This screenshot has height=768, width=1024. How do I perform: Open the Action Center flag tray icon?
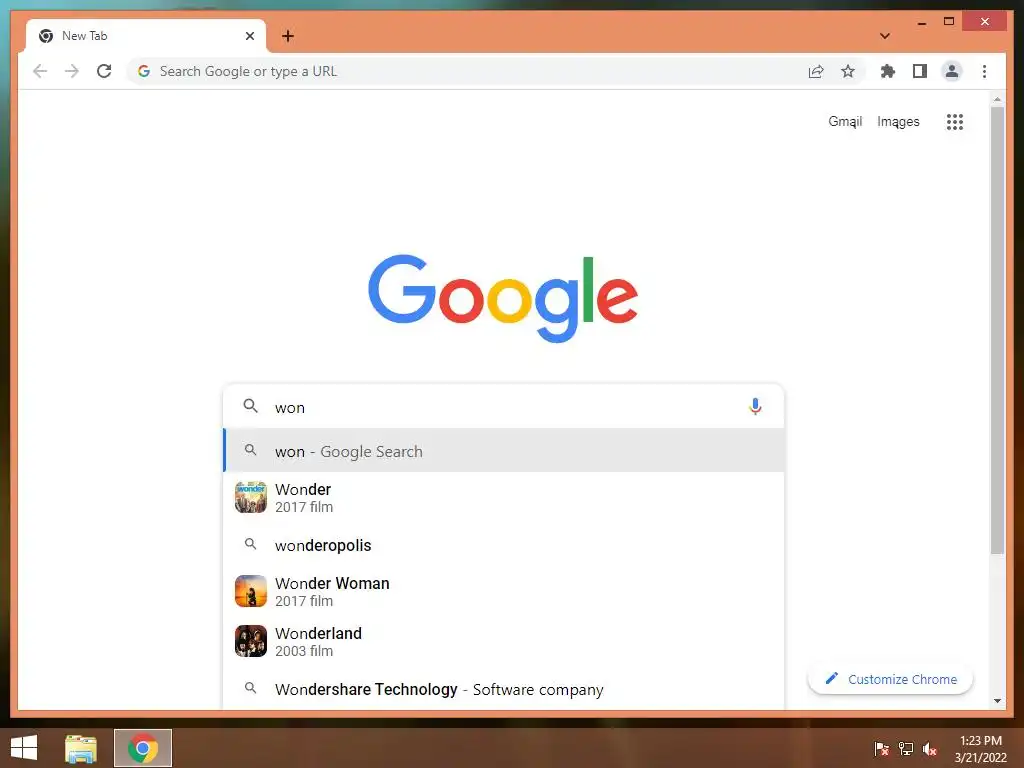pyautogui.click(x=881, y=749)
